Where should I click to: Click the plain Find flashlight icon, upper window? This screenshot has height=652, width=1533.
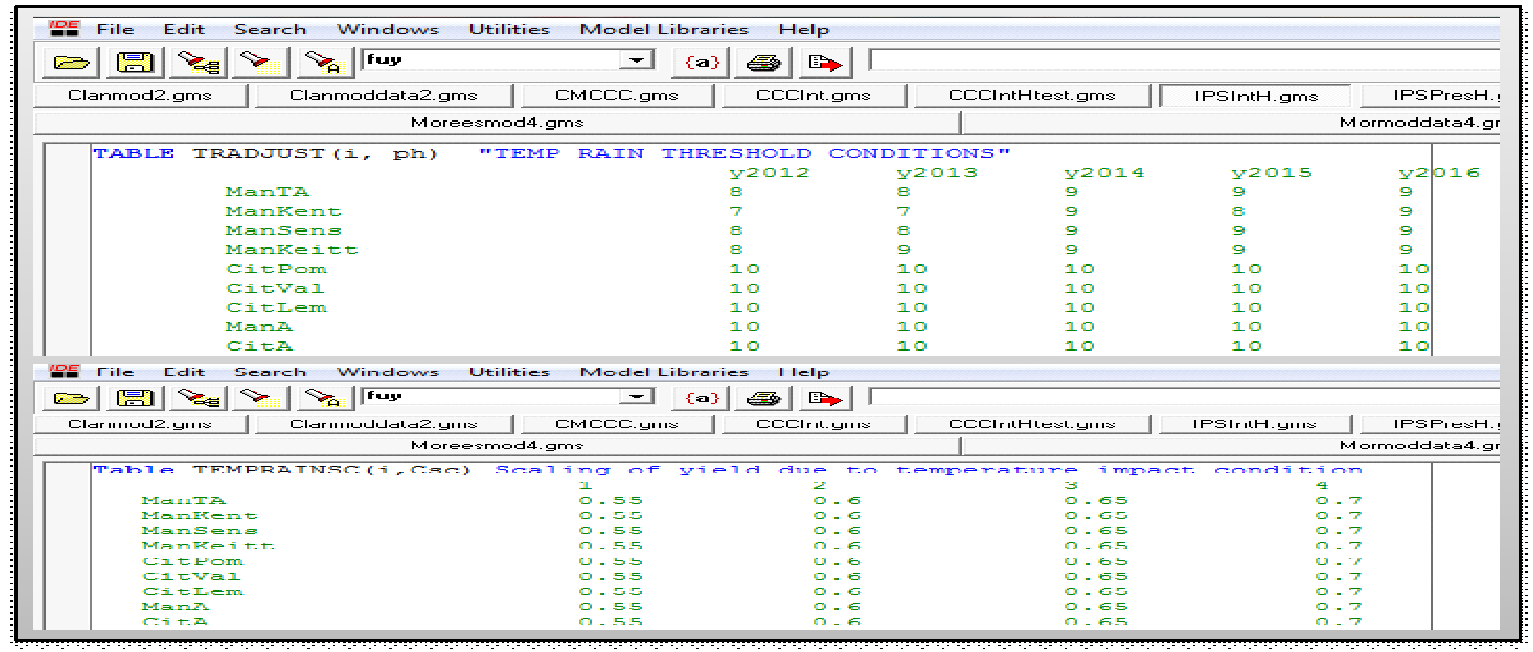[x=262, y=63]
